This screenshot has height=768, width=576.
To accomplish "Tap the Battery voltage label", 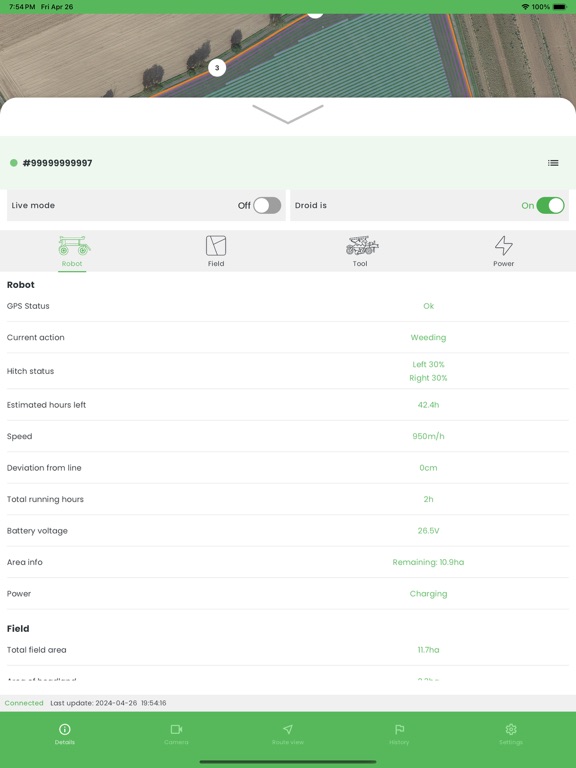I will point(37,531).
